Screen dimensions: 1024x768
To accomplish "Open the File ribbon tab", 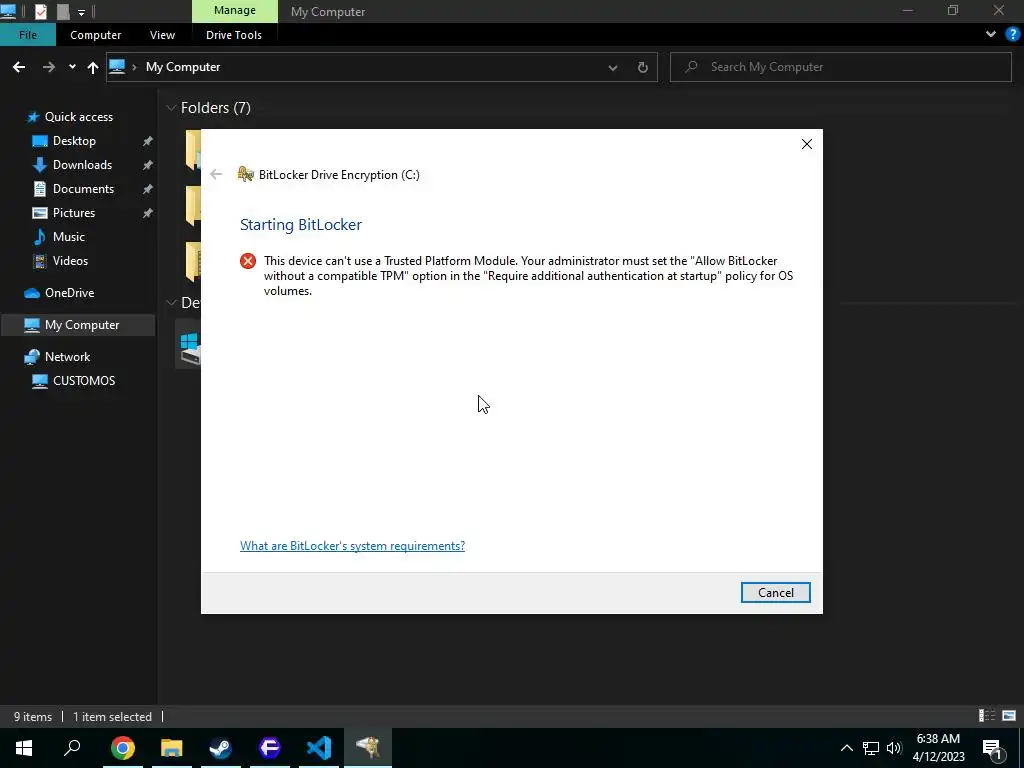I will click(x=27, y=35).
